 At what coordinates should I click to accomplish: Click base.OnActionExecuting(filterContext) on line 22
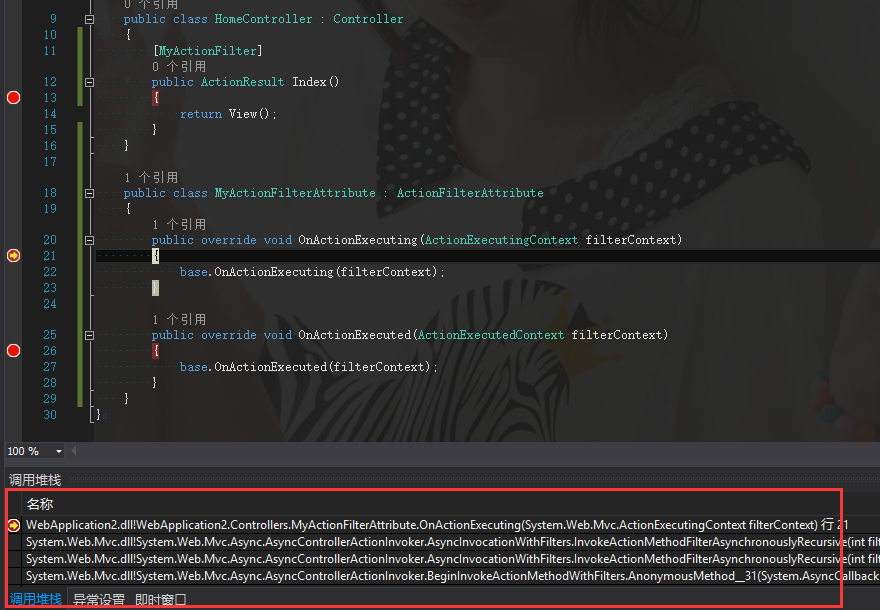pyautogui.click(x=312, y=272)
